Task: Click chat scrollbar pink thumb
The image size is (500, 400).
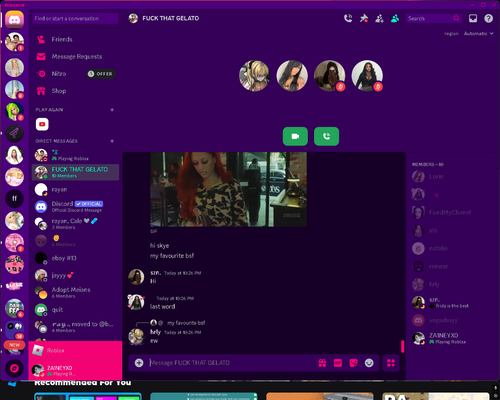Action: pos(403,346)
